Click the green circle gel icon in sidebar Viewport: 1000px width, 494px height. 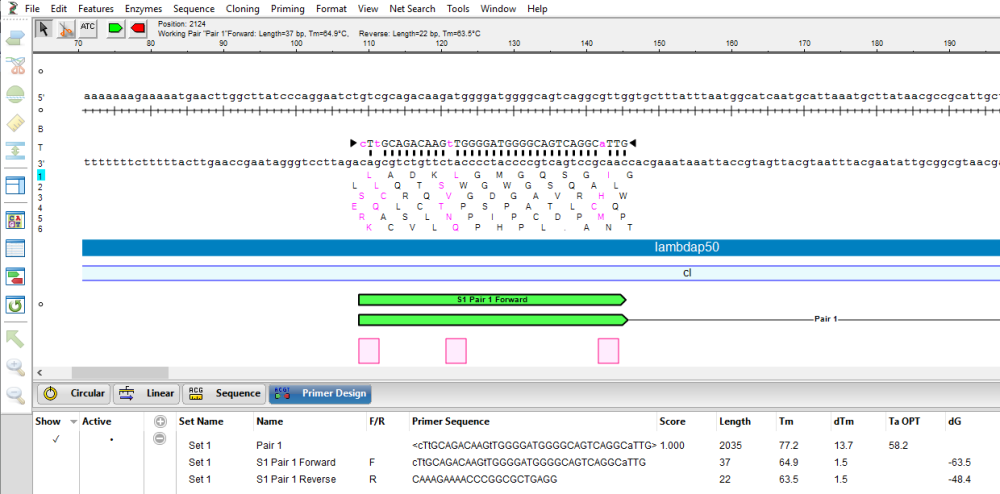click(15, 95)
